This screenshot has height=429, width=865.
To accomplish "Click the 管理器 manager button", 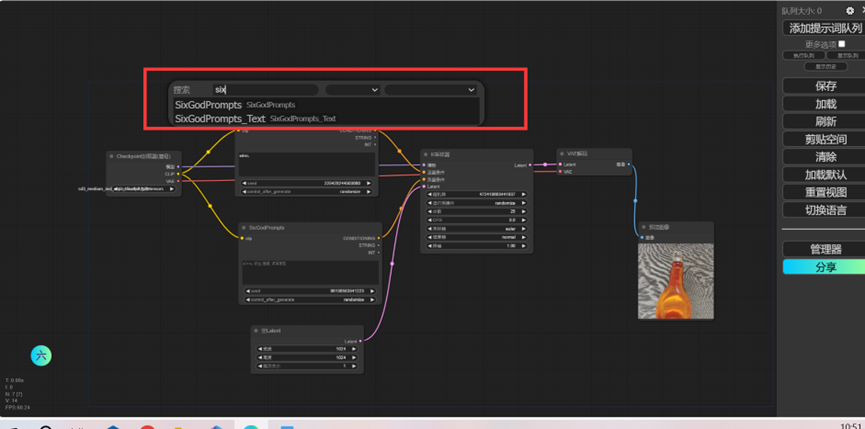I will coord(825,249).
